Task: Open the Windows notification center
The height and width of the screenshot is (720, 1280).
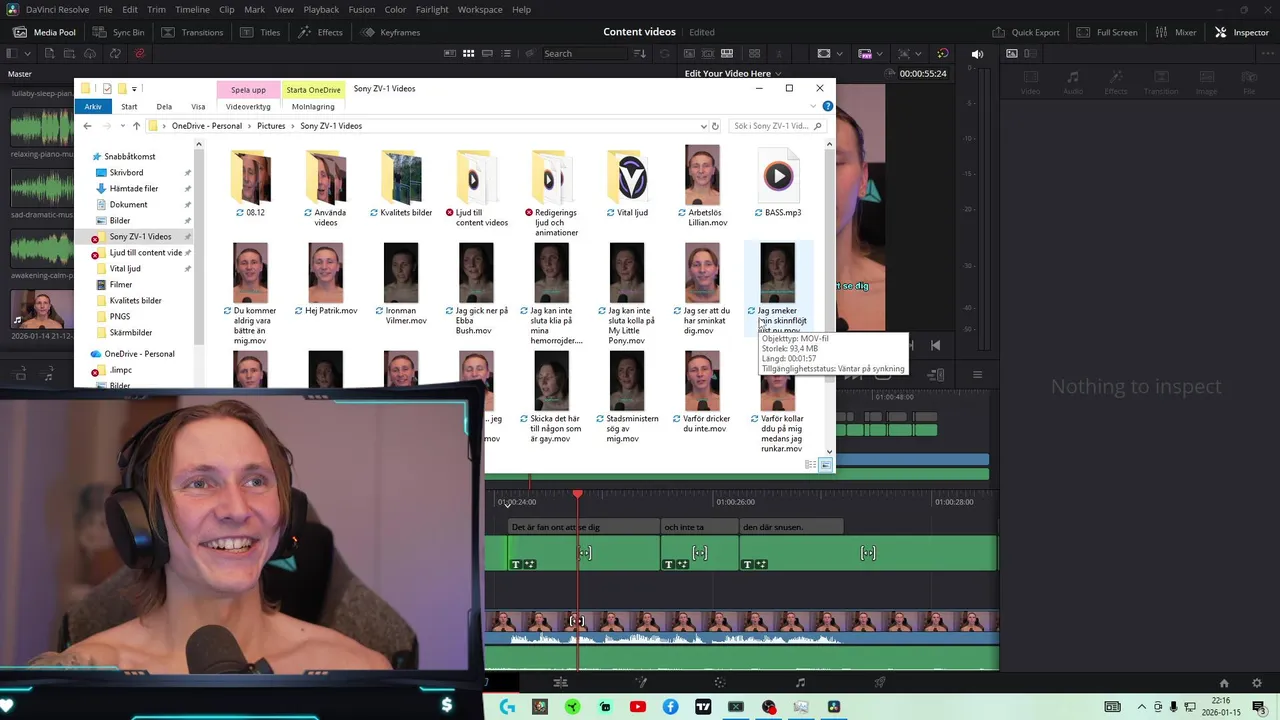Action: (x=1259, y=707)
